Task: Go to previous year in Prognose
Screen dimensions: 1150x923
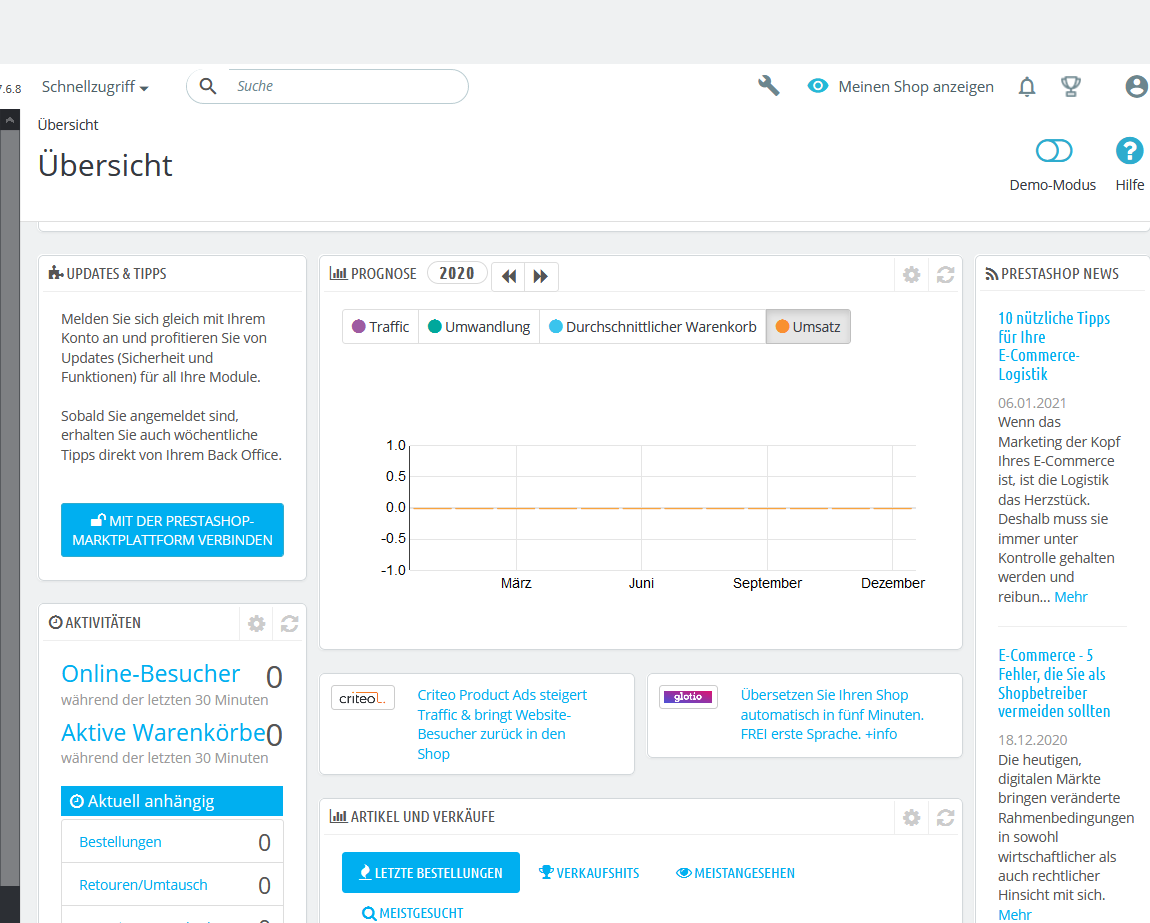Action: (x=508, y=277)
